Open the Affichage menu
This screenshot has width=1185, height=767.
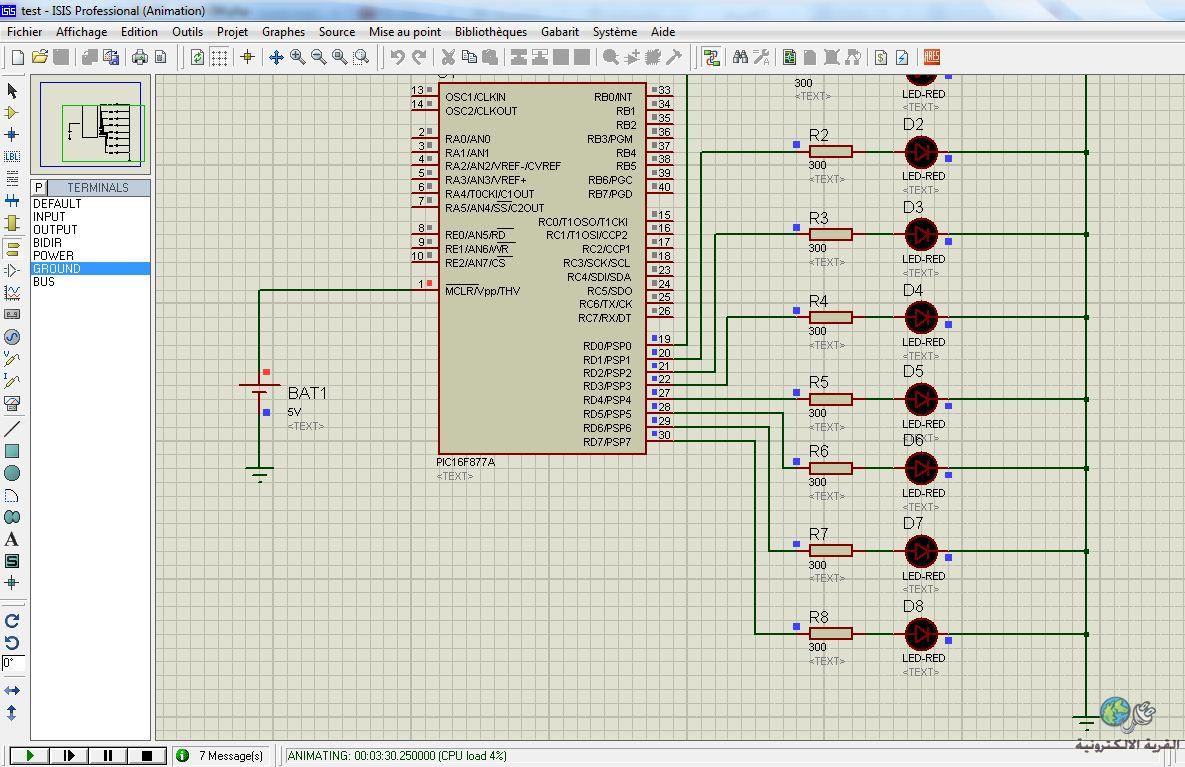pyautogui.click(x=82, y=32)
